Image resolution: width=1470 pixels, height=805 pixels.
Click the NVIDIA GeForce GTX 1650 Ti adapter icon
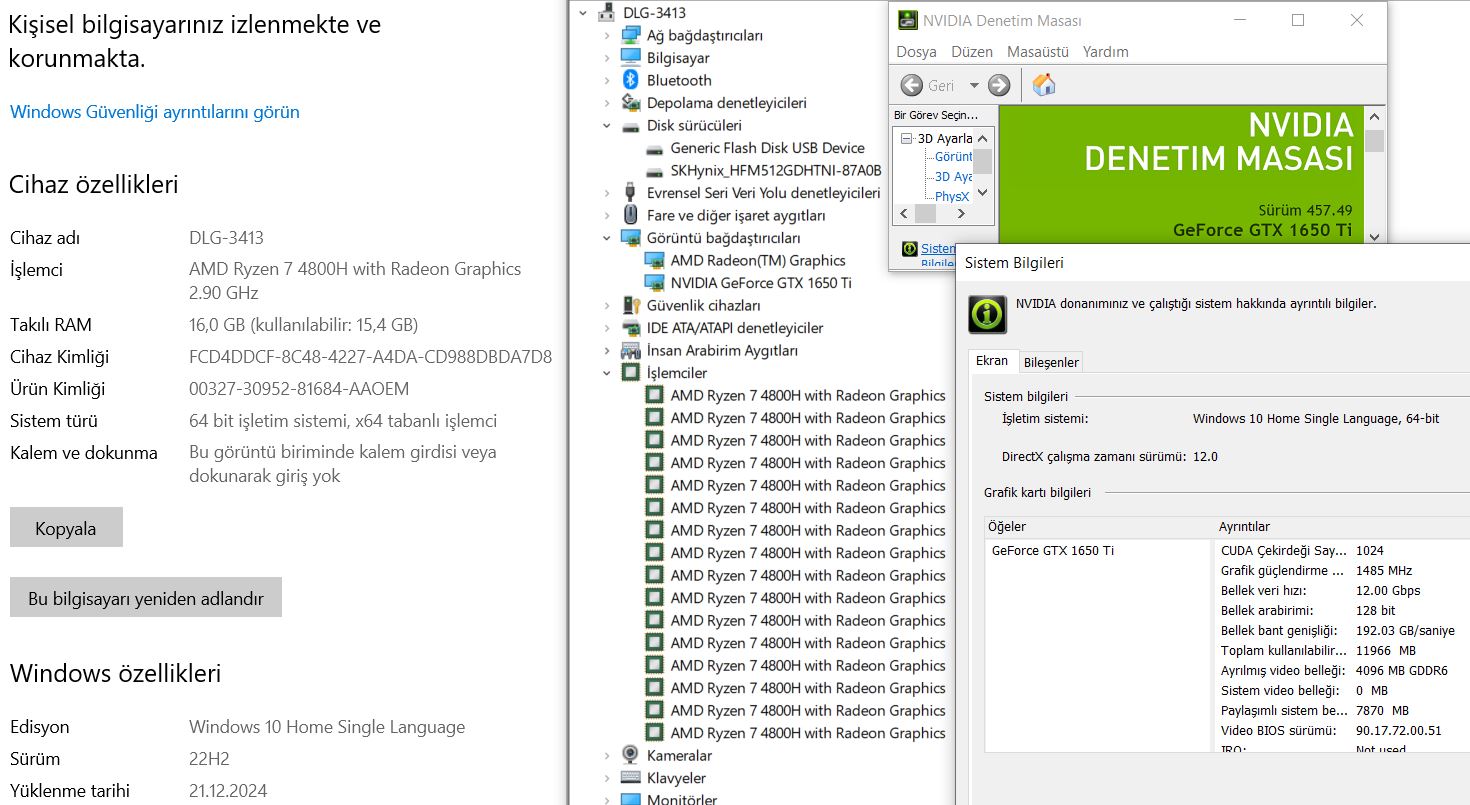coord(654,283)
